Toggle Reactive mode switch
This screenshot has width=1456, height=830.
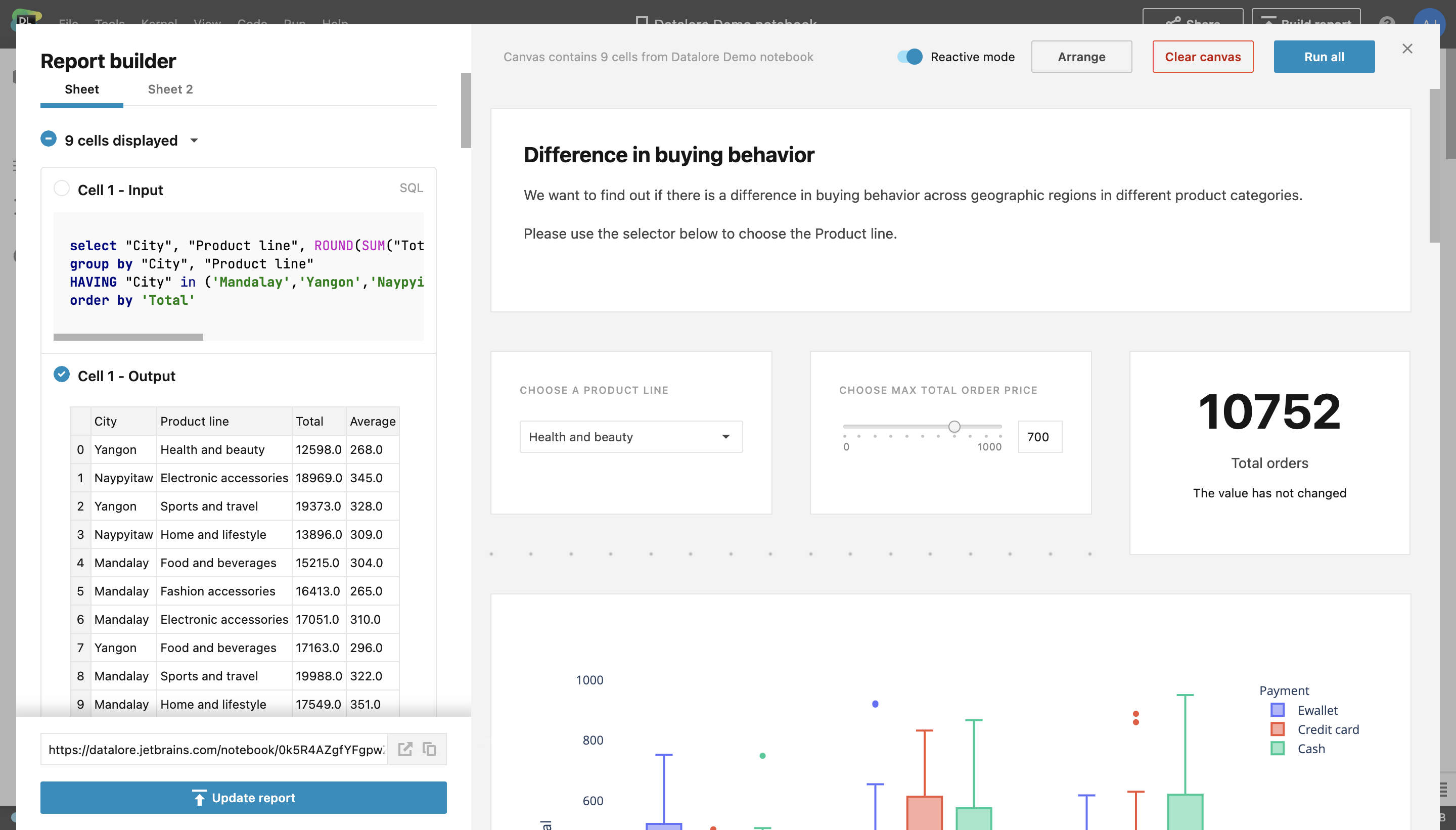click(909, 57)
